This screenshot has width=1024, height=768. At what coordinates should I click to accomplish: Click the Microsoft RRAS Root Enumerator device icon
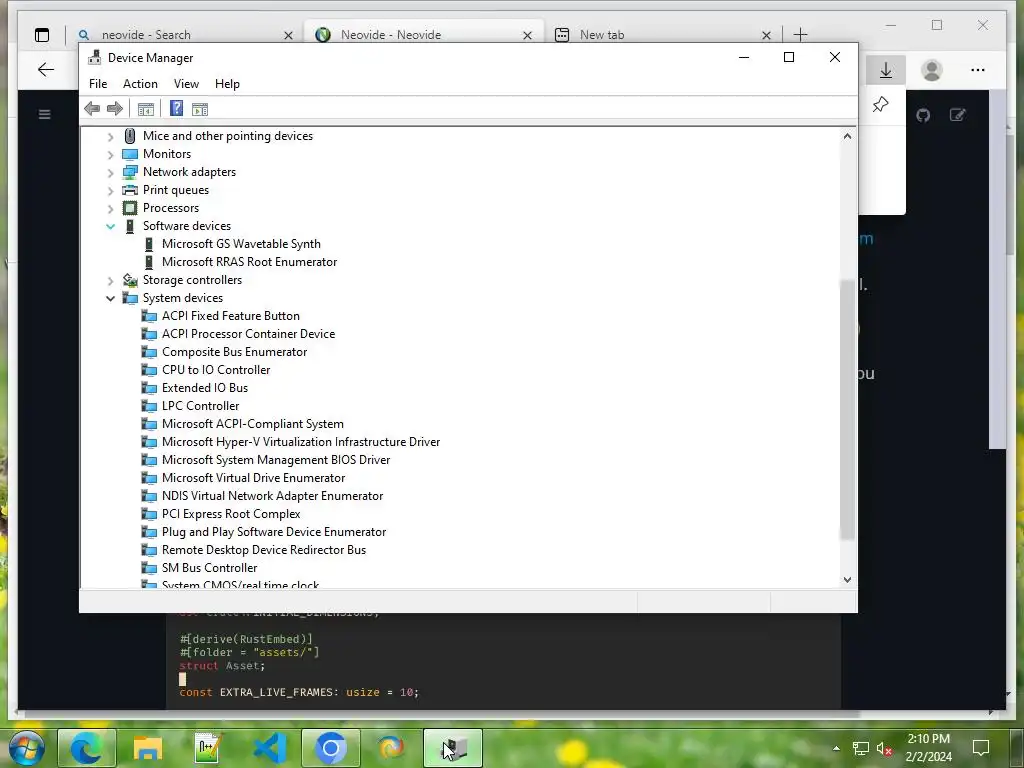(149, 262)
